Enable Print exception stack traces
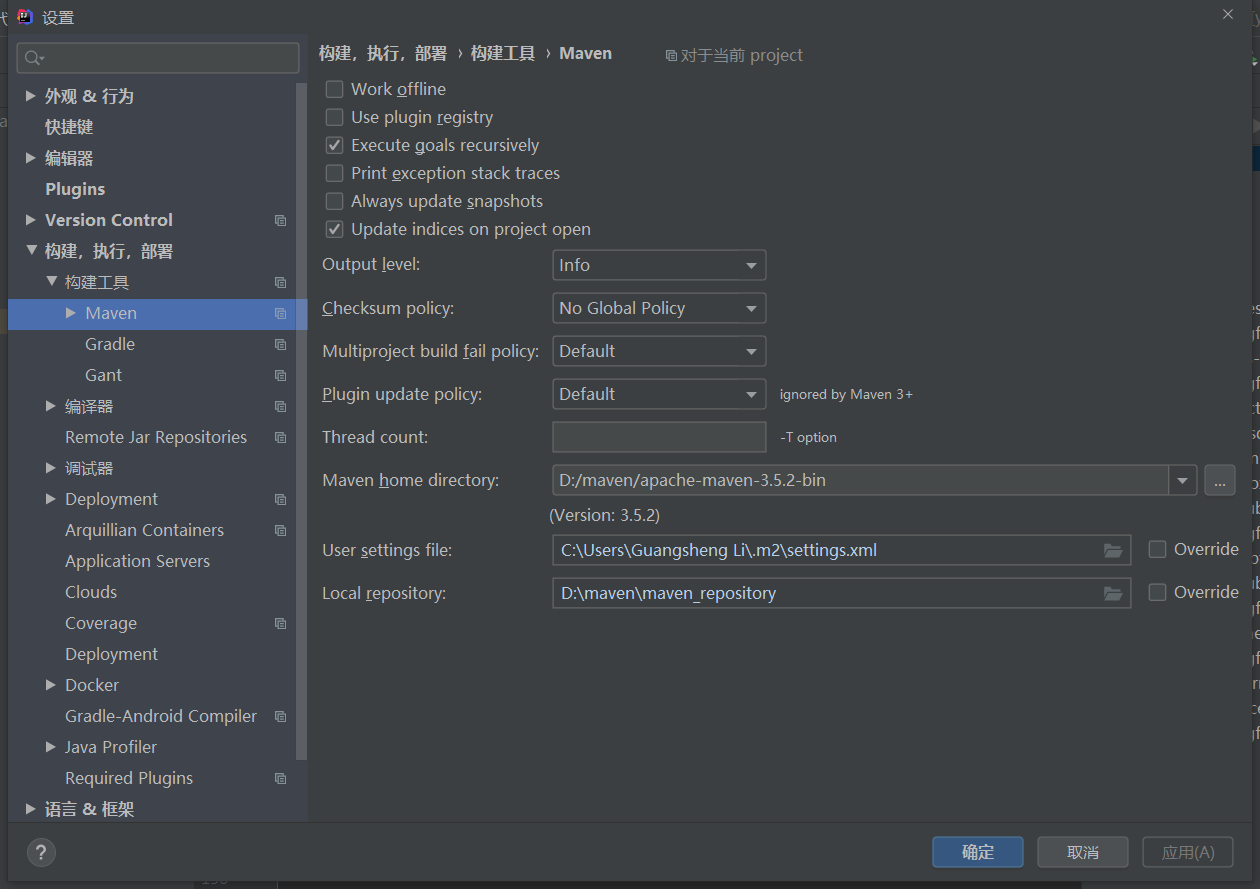This screenshot has height=889, width=1260. 334,173
